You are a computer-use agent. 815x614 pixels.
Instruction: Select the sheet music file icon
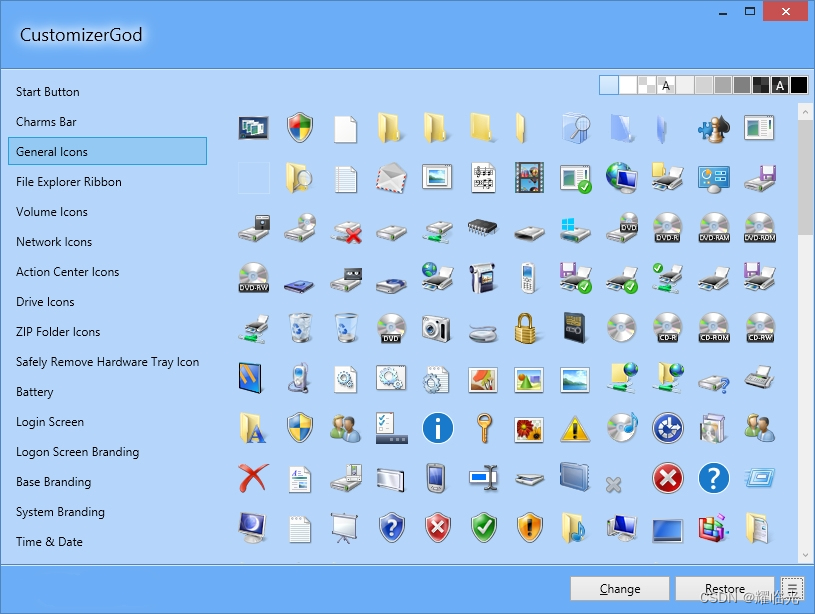pos(483,178)
